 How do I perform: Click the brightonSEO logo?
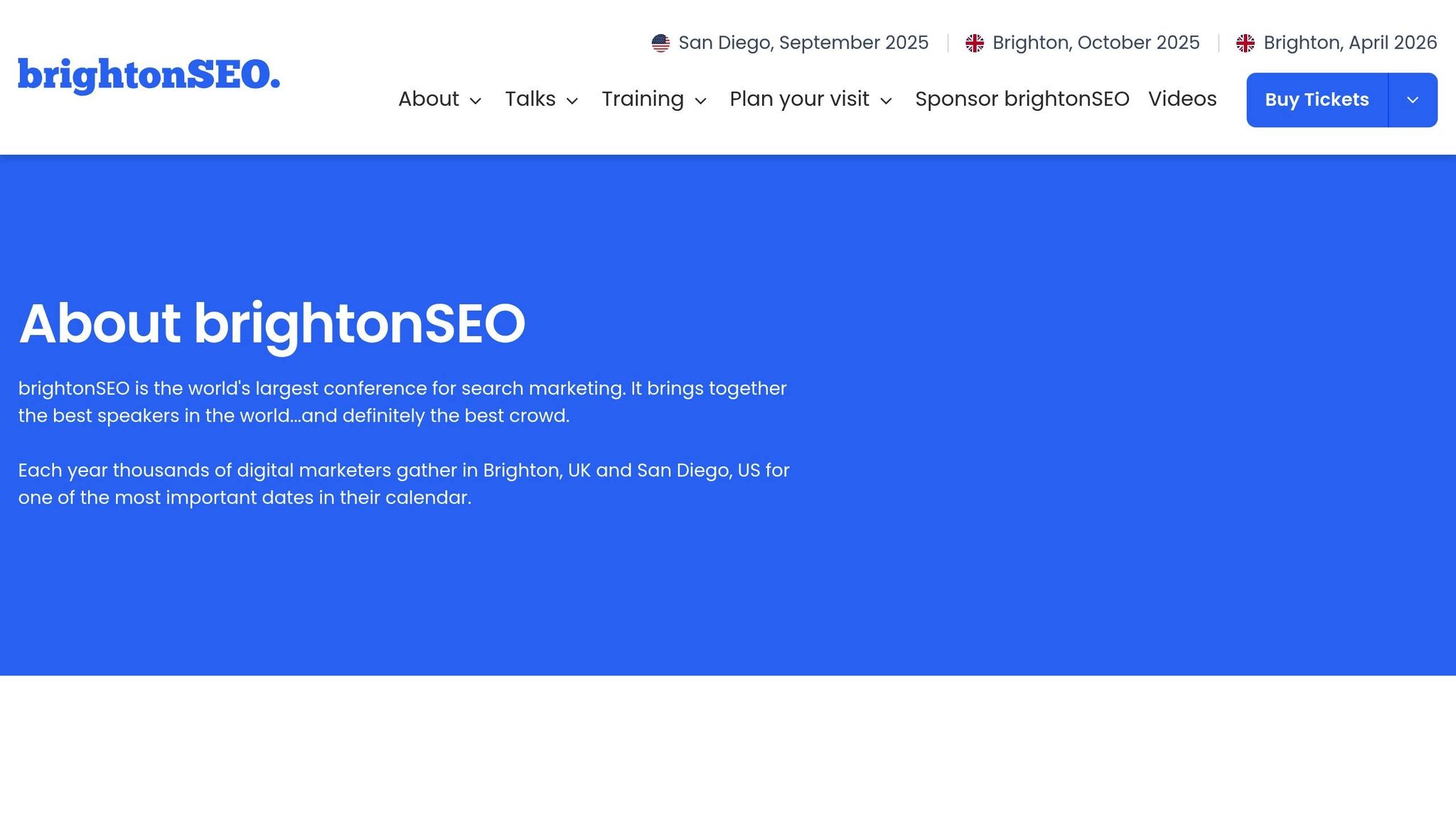pyautogui.click(x=149, y=75)
